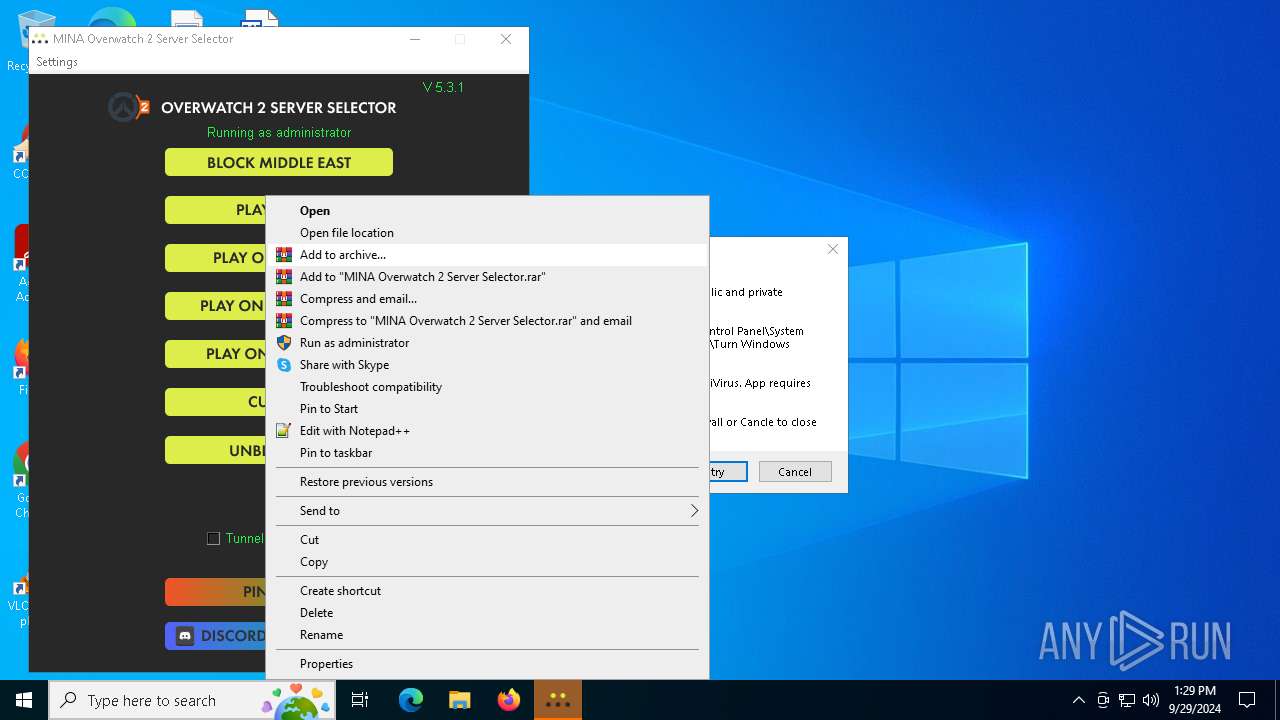Image resolution: width=1280 pixels, height=720 pixels.
Task: Open the Settings menu in MINA window
Action: (57, 62)
